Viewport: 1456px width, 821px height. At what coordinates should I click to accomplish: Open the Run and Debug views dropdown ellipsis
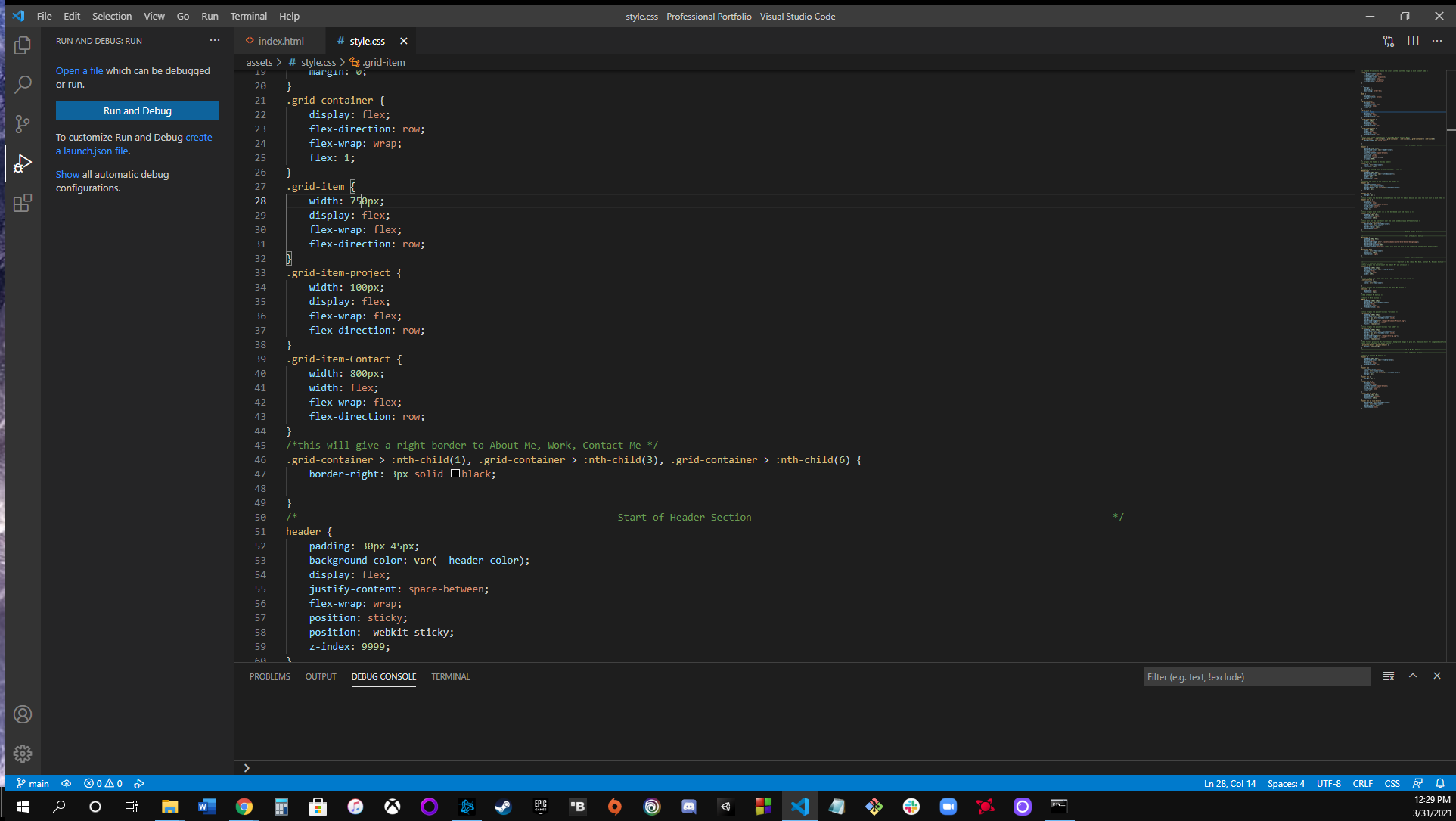click(x=215, y=40)
